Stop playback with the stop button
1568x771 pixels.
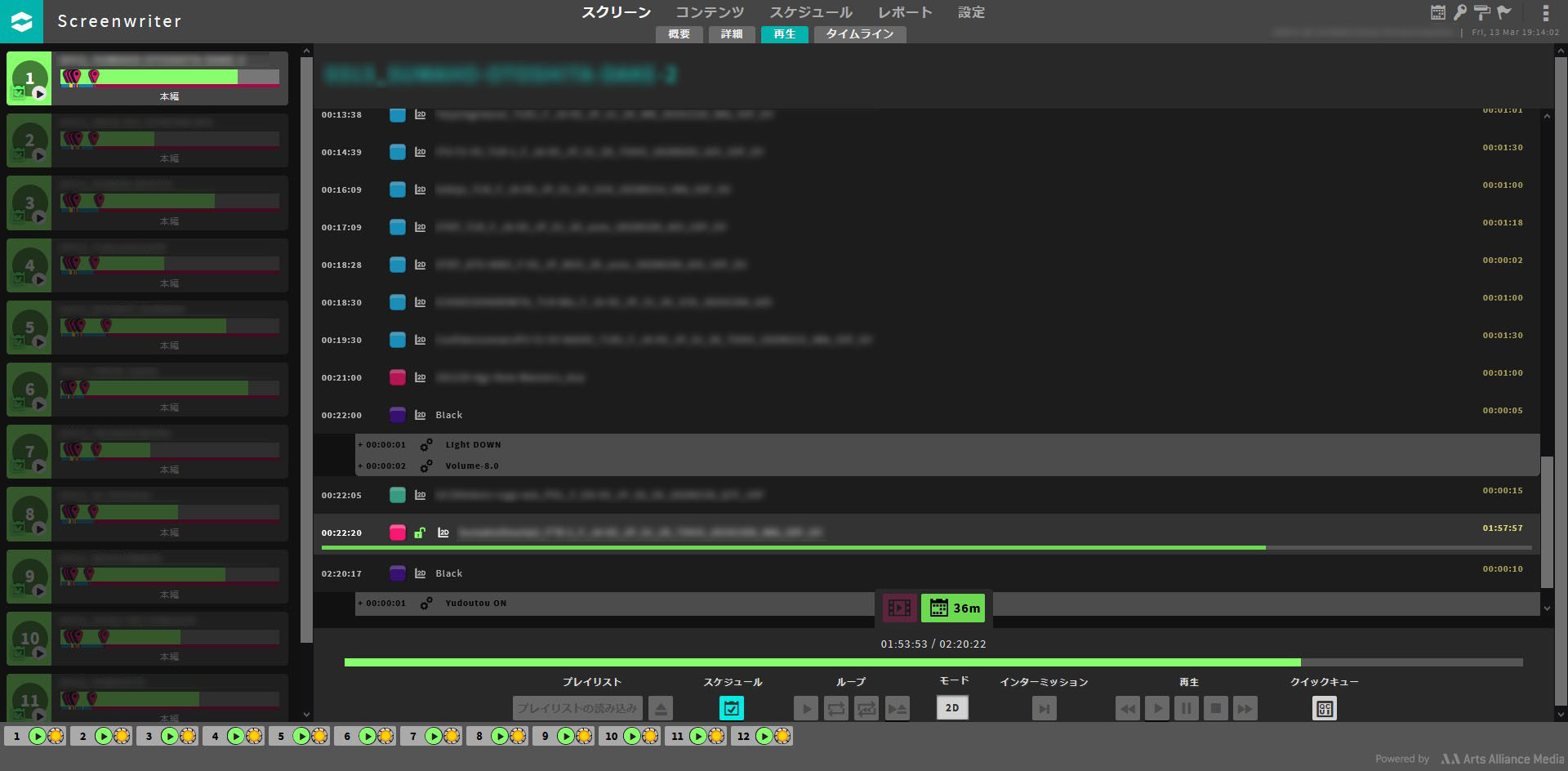(1216, 708)
